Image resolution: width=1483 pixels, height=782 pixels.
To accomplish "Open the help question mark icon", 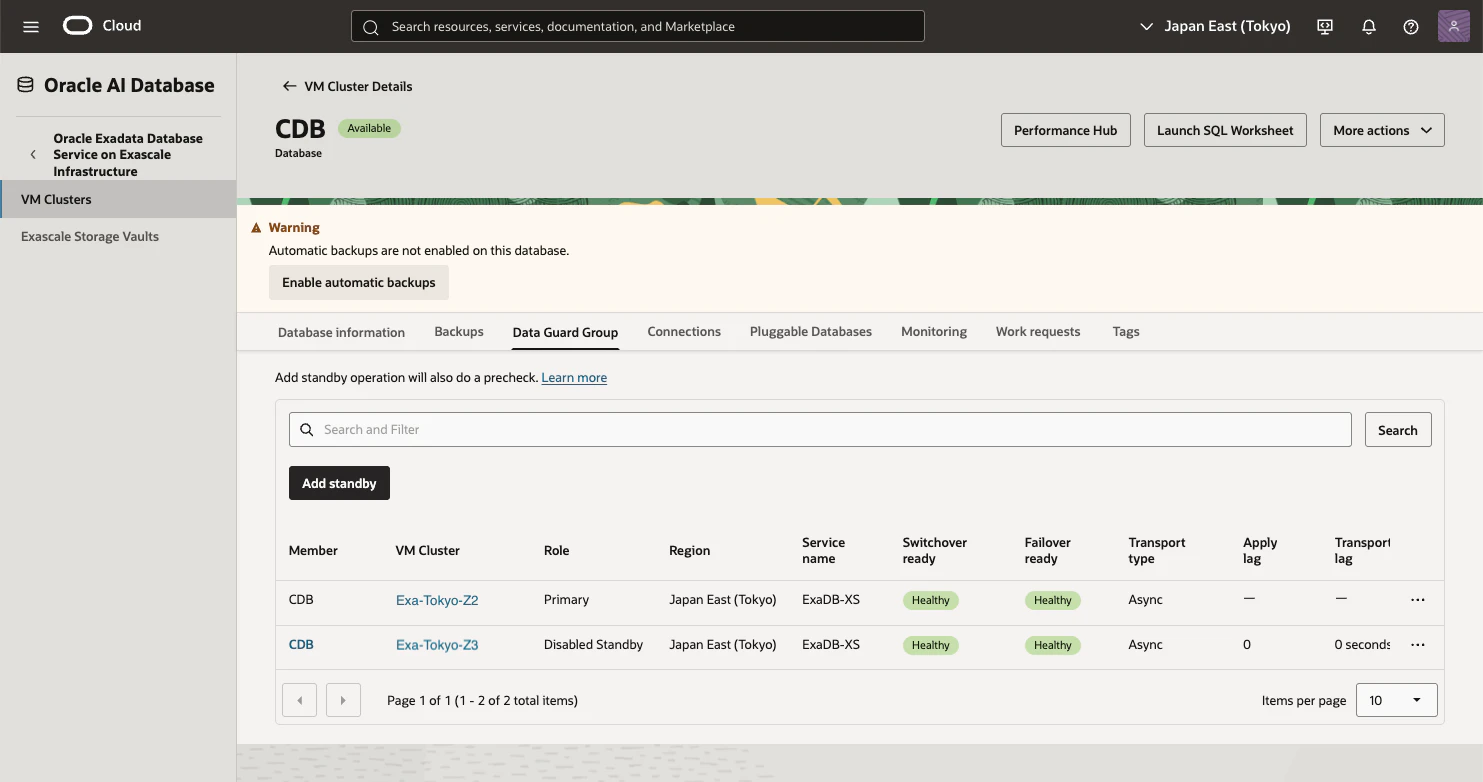I will (x=1411, y=27).
